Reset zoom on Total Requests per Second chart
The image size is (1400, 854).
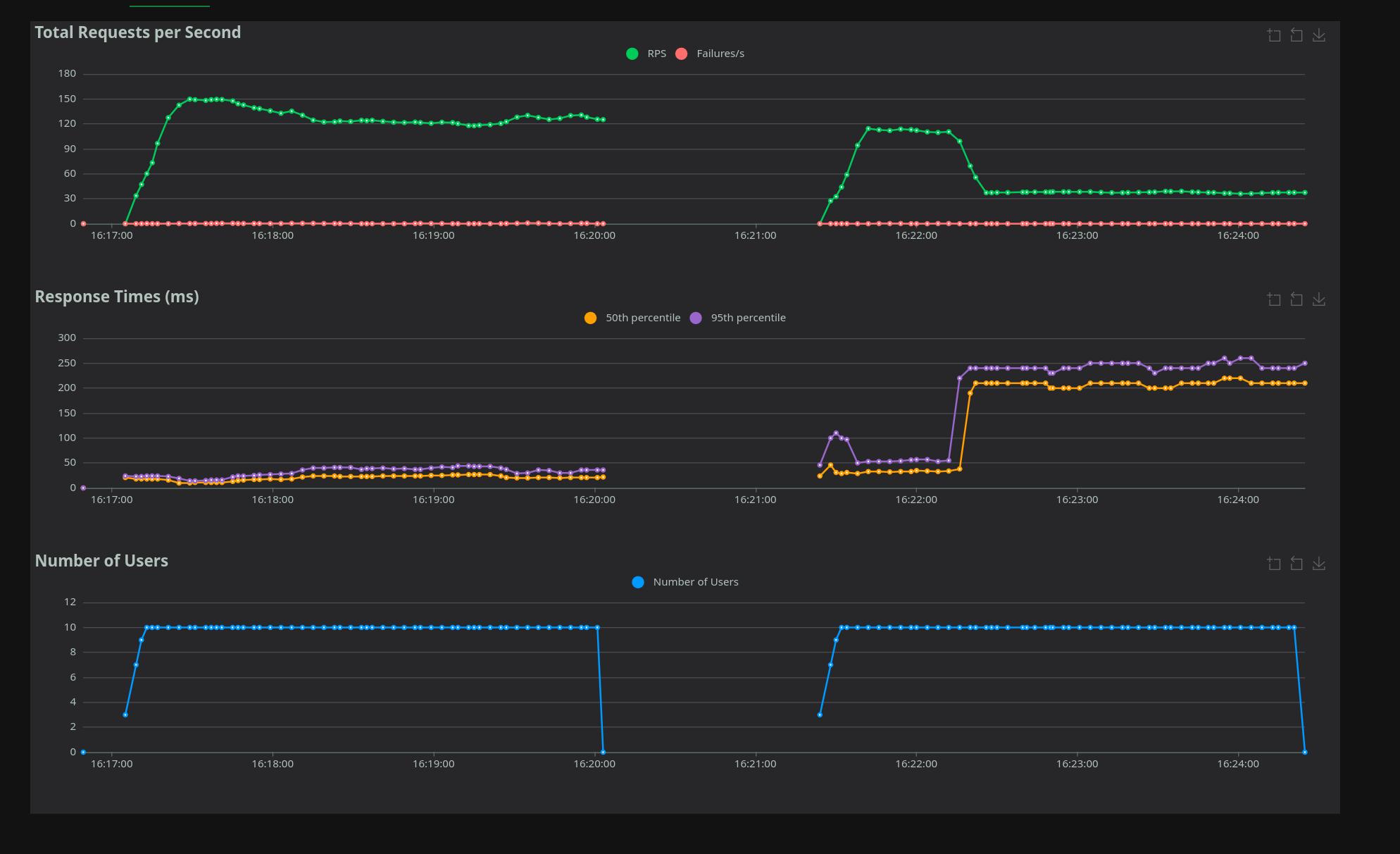(x=1296, y=35)
